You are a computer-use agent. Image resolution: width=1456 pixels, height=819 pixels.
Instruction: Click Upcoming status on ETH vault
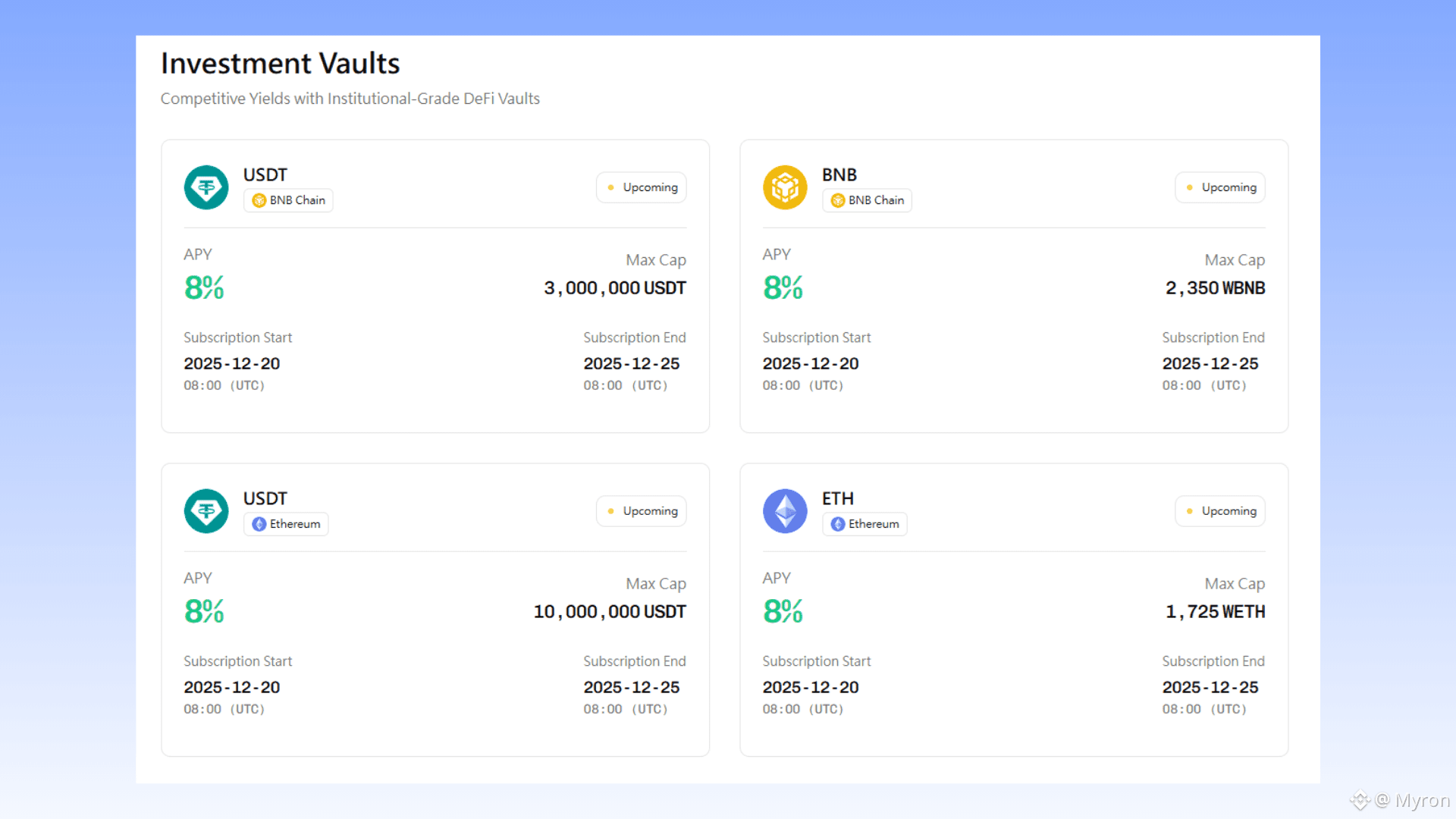1220,511
